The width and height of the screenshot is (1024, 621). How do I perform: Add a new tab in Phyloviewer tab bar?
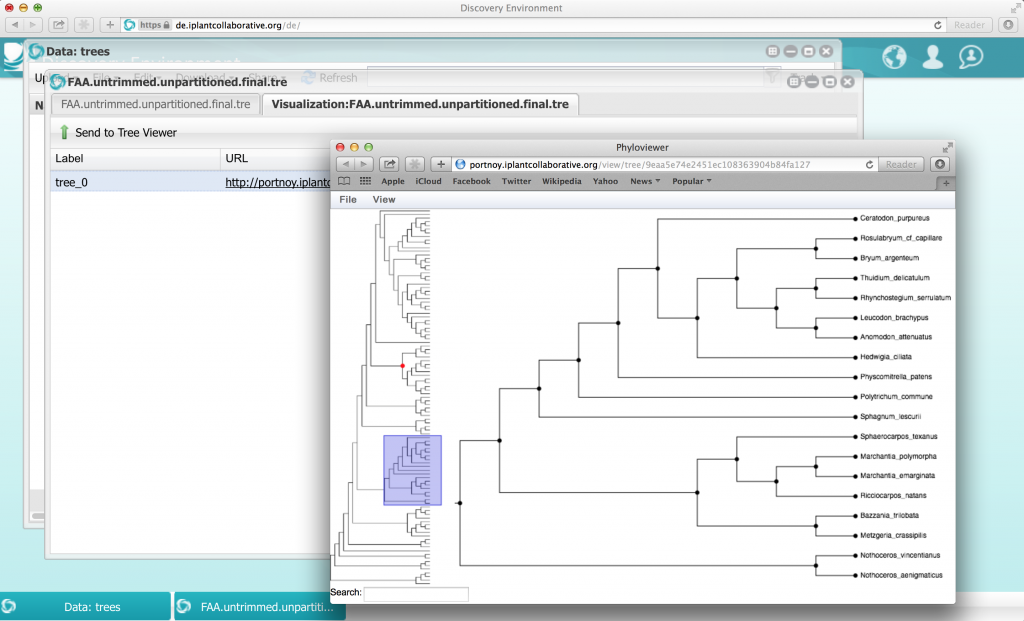coord(946,183)
